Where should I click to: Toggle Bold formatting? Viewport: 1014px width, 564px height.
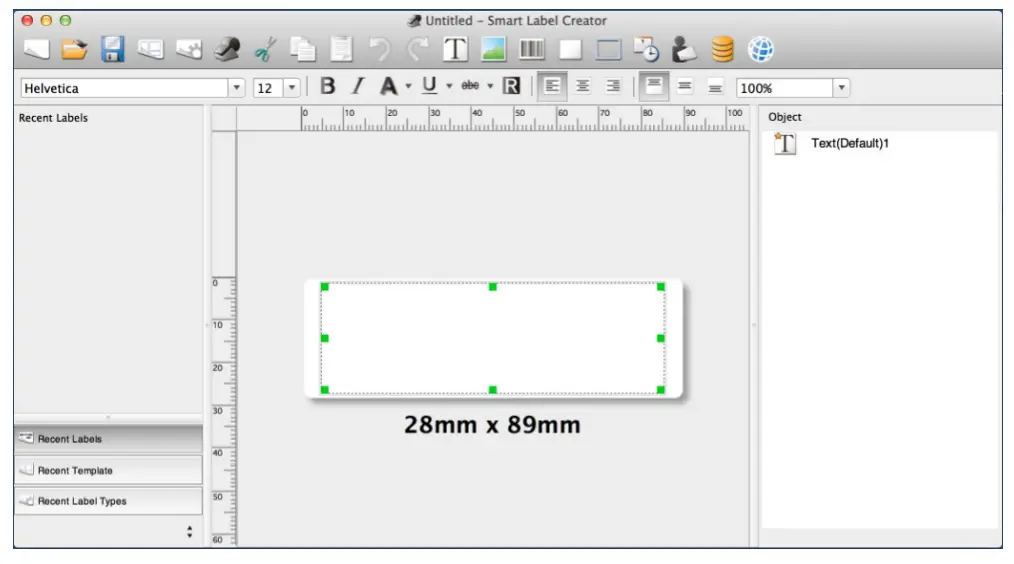pyautogui.click(x=327, y=87)
